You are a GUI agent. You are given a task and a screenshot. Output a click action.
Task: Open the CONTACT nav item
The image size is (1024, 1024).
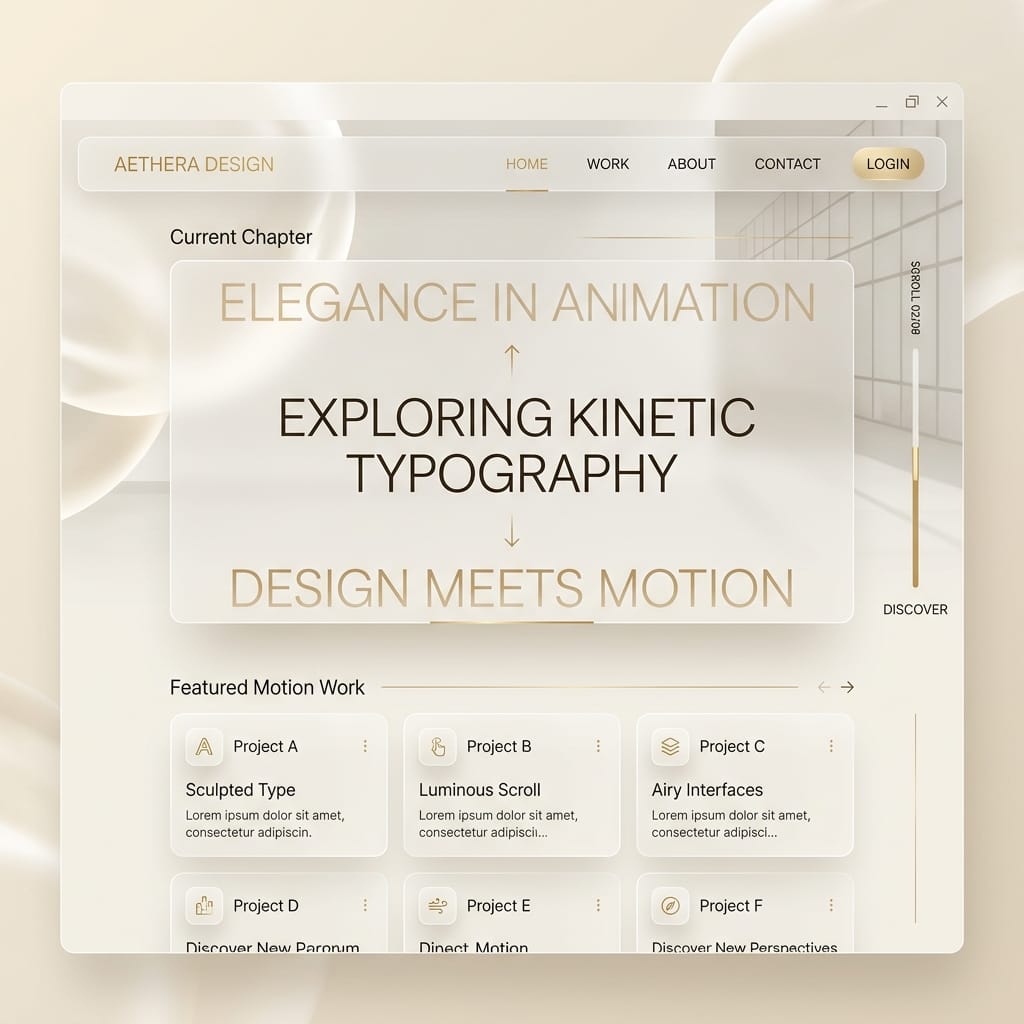[x=788, y=164]
